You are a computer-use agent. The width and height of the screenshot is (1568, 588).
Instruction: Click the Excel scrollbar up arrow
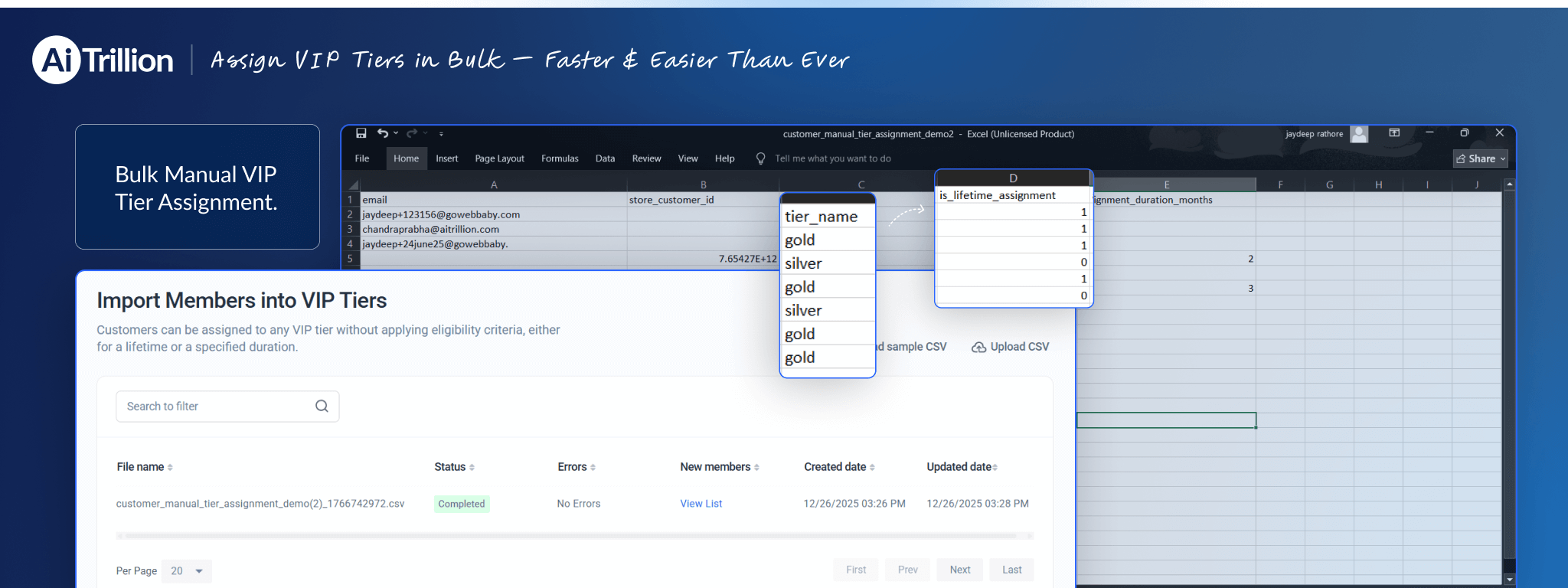tap(1509, 184)
